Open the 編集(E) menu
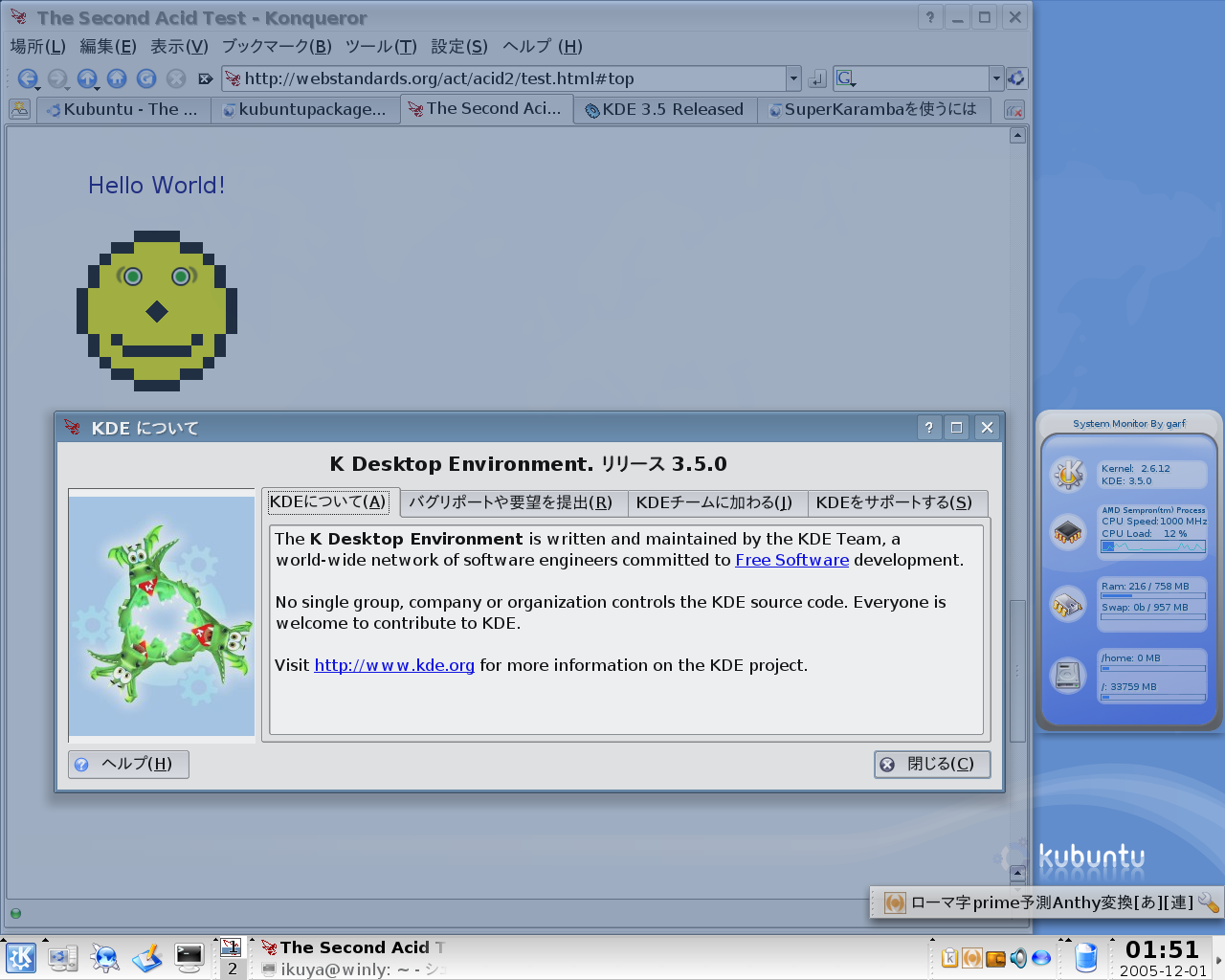The width and height of the screenshot is (1225, 980). tap(108, 47)
